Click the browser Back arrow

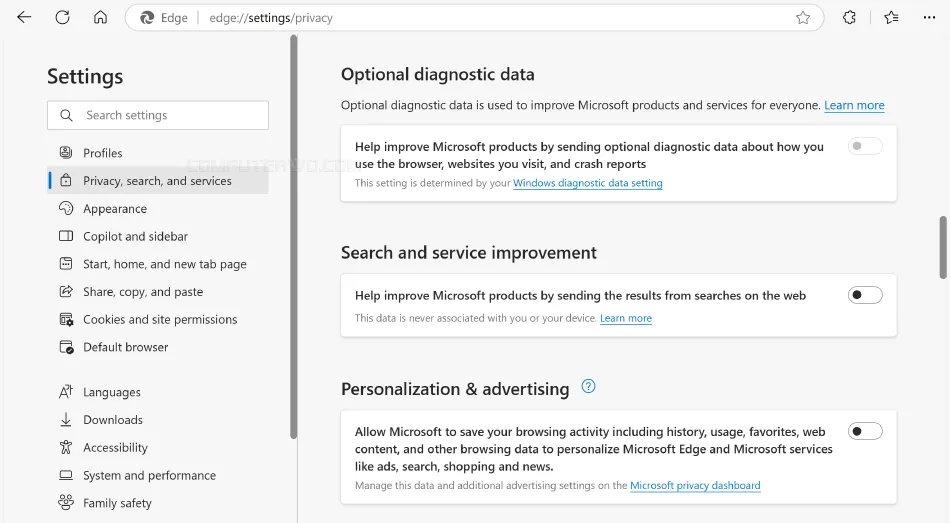(x=24, y=18)
